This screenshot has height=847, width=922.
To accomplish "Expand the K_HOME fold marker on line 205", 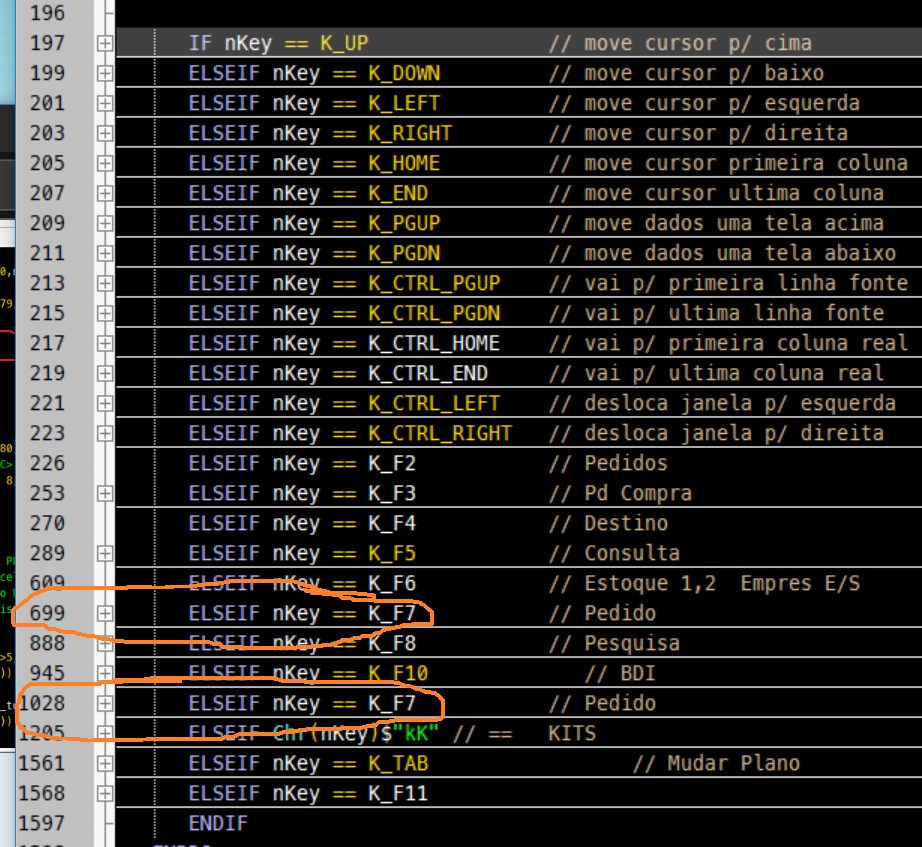I will (x=104, y=163).
